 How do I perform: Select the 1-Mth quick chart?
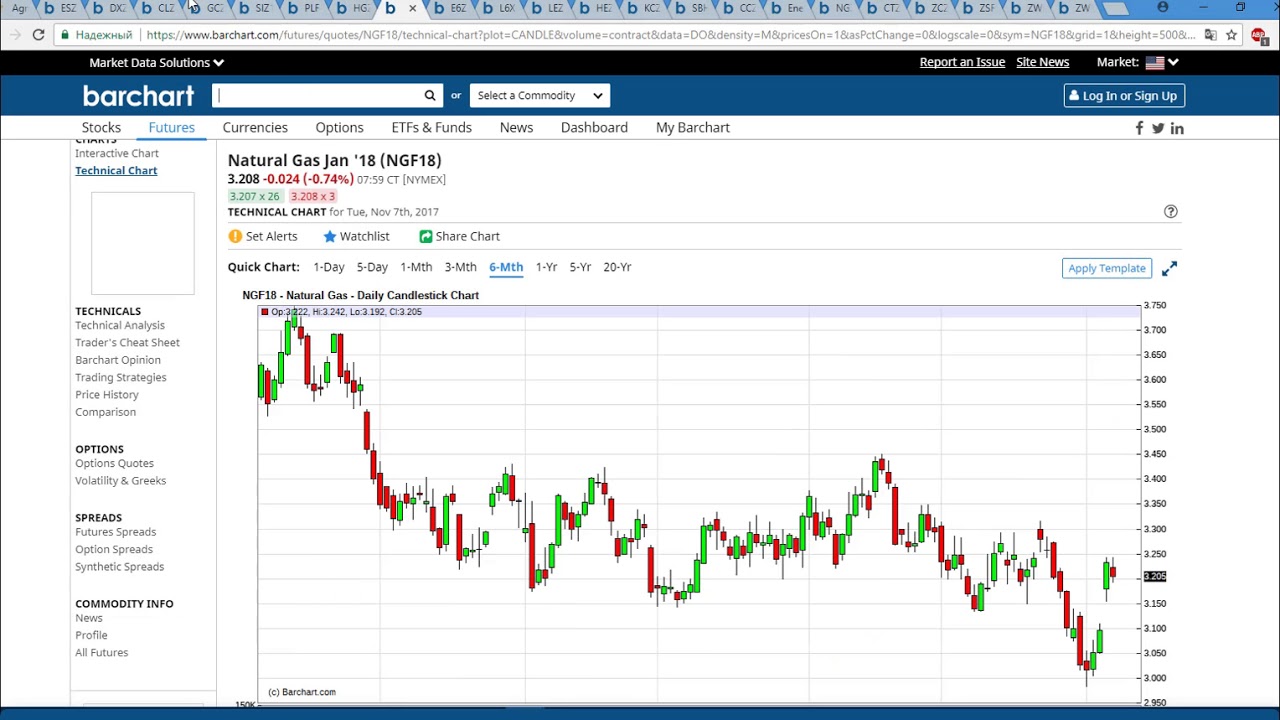(x=416, y=267)
